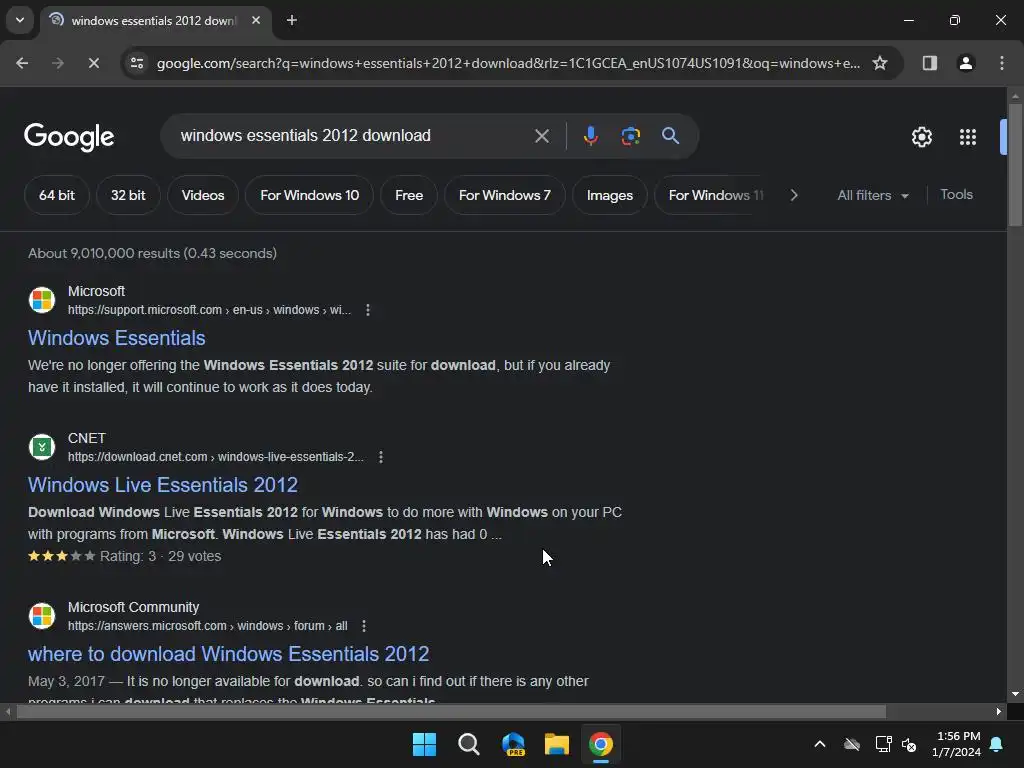Go back to the previous page
This screenshot has width=1024, height=768.
(22, 63)
